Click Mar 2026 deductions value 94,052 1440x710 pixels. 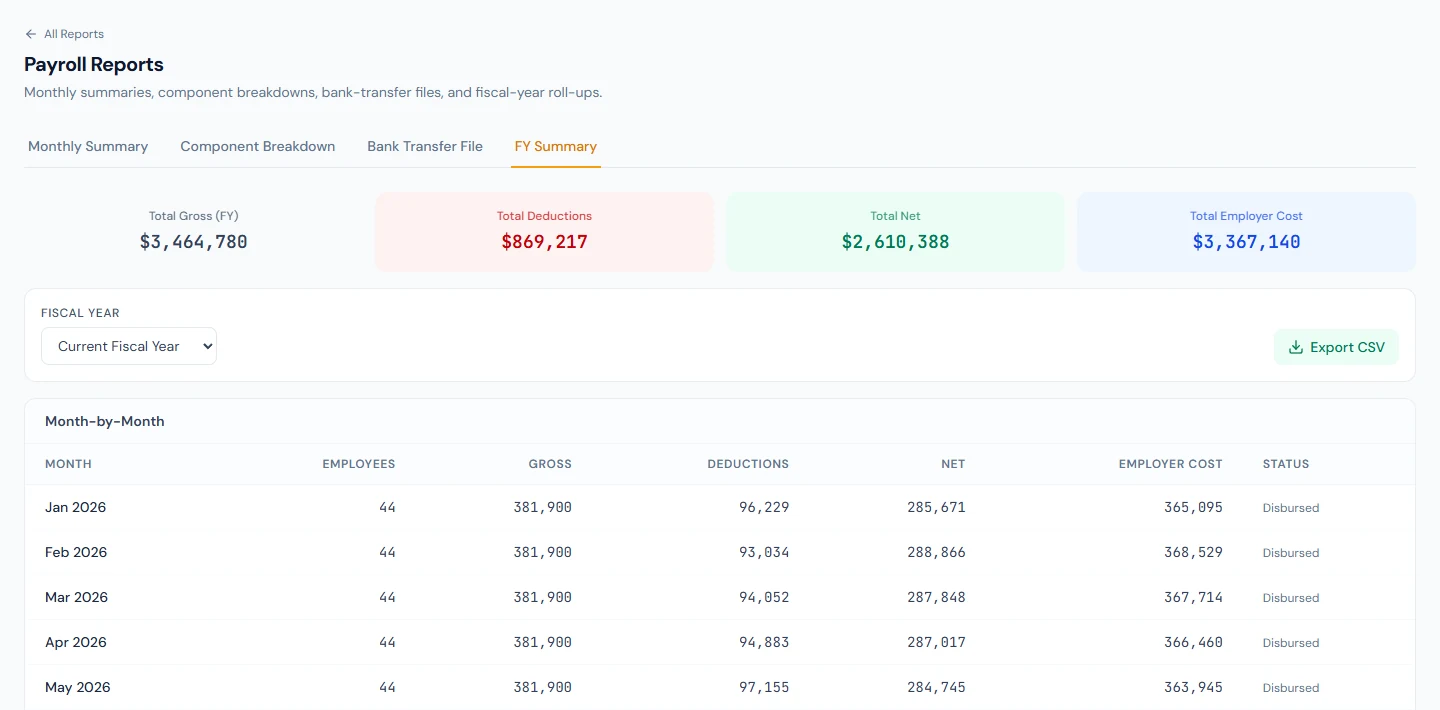point(764,597)
